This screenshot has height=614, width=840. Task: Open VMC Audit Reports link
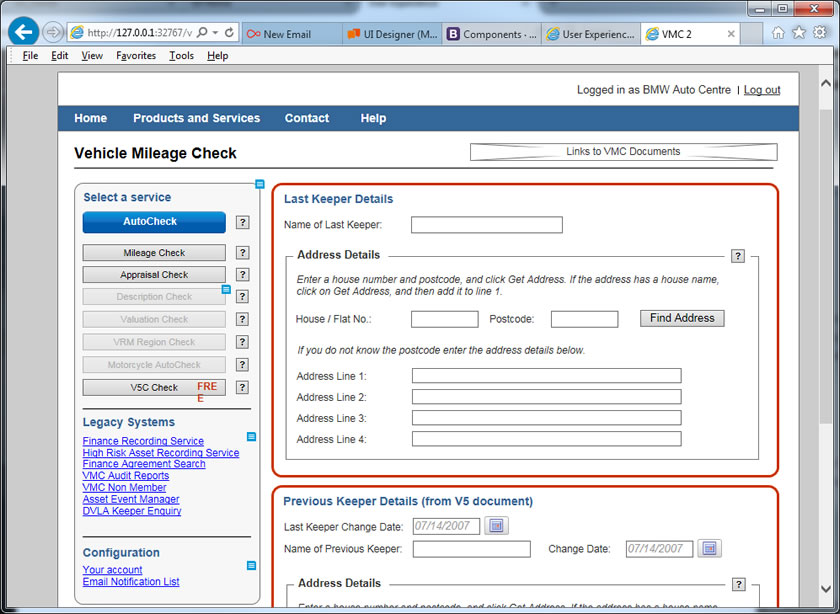(126, 476)
